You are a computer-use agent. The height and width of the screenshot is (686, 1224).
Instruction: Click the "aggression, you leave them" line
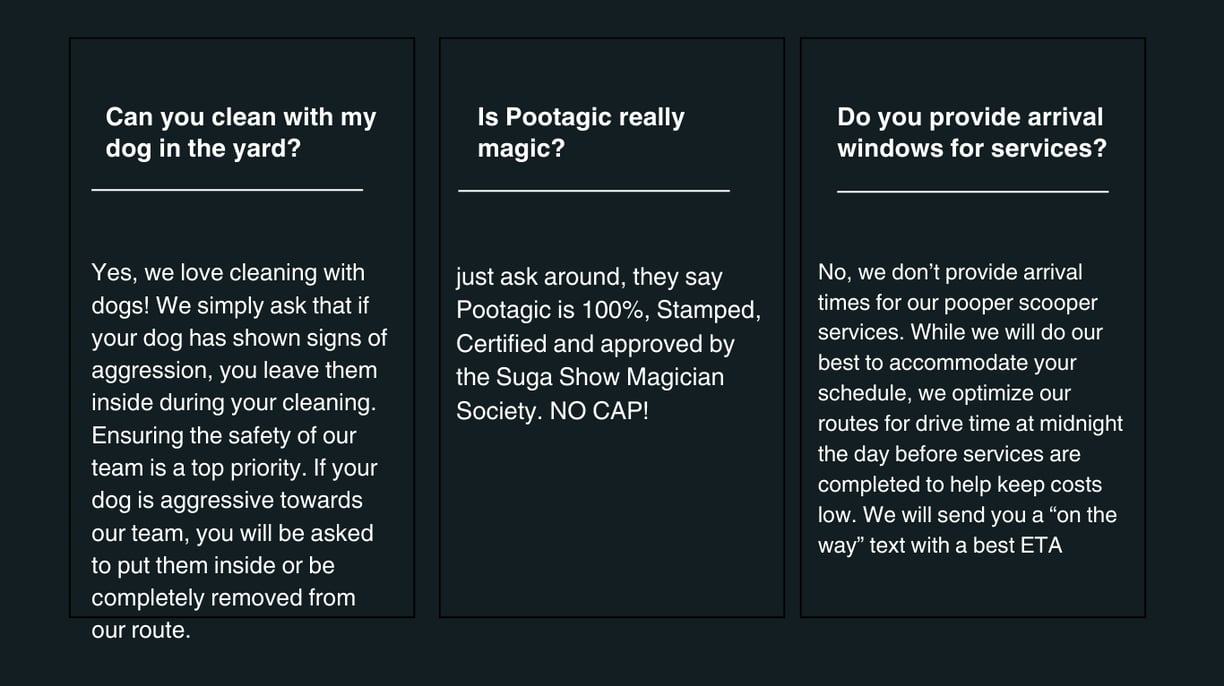pyautogui.click(x=234, y=370)
